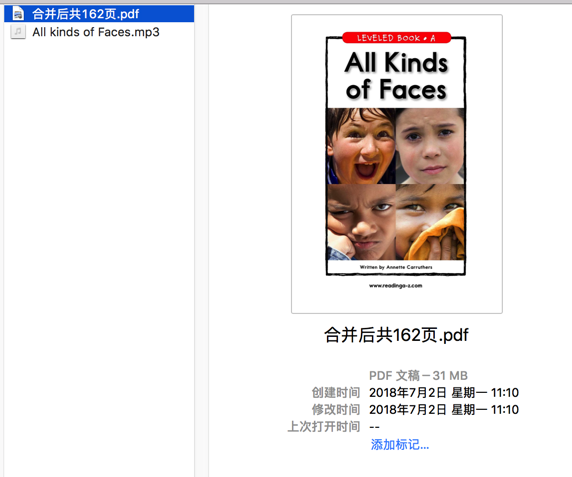Click the 修改时间 label

[x=336, y=410]
